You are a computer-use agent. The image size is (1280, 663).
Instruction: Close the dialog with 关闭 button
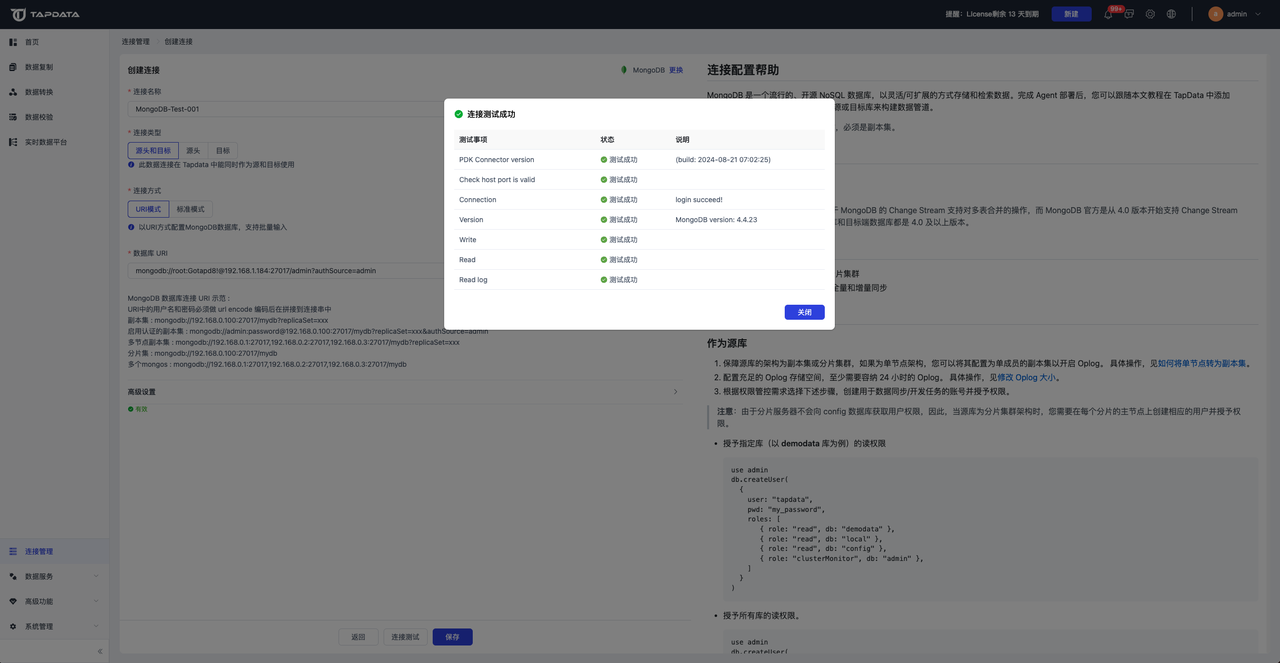click(805, 312)
